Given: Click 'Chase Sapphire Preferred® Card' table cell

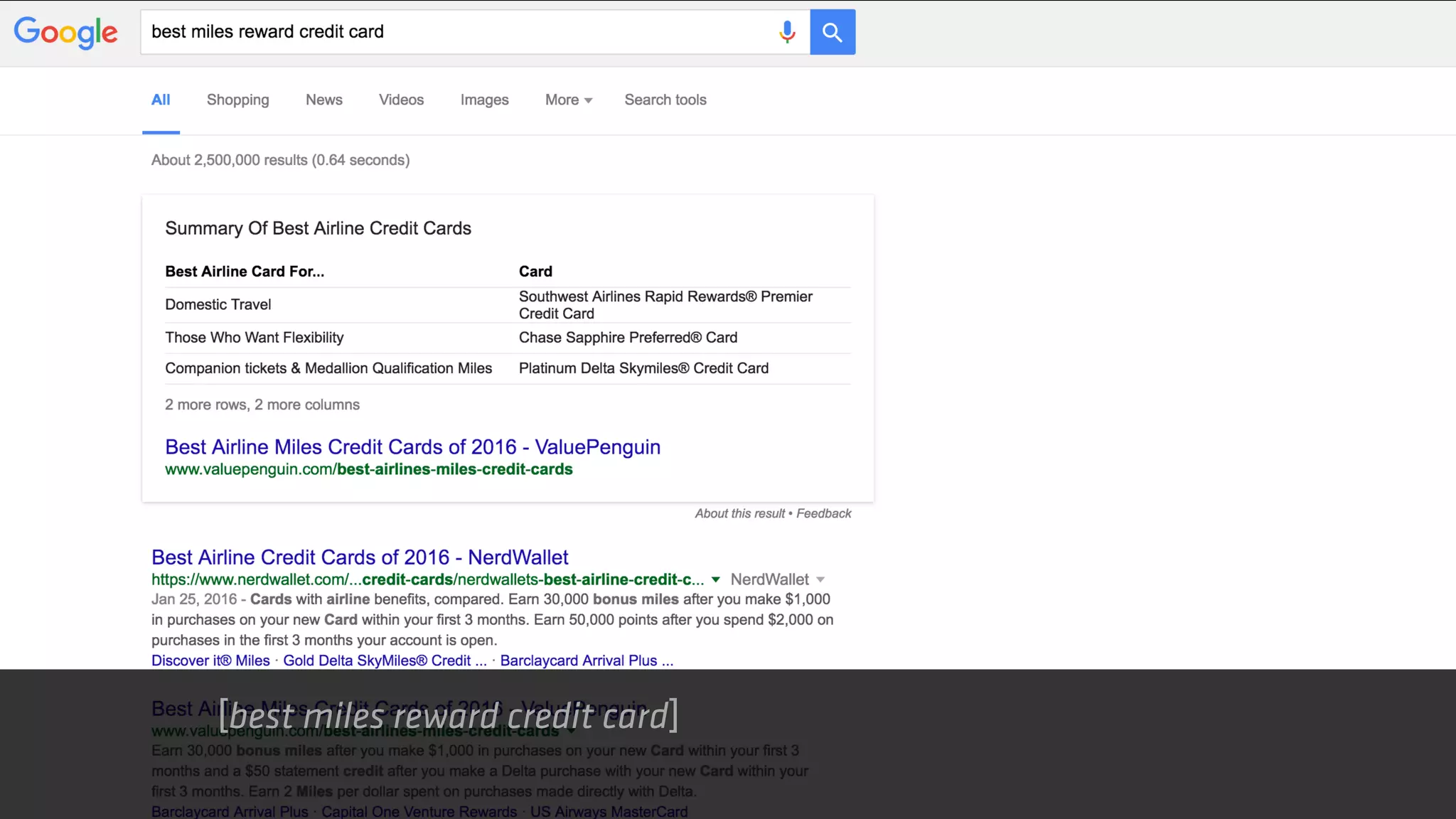Looking at the screenshot, I should tap(628, 338).
